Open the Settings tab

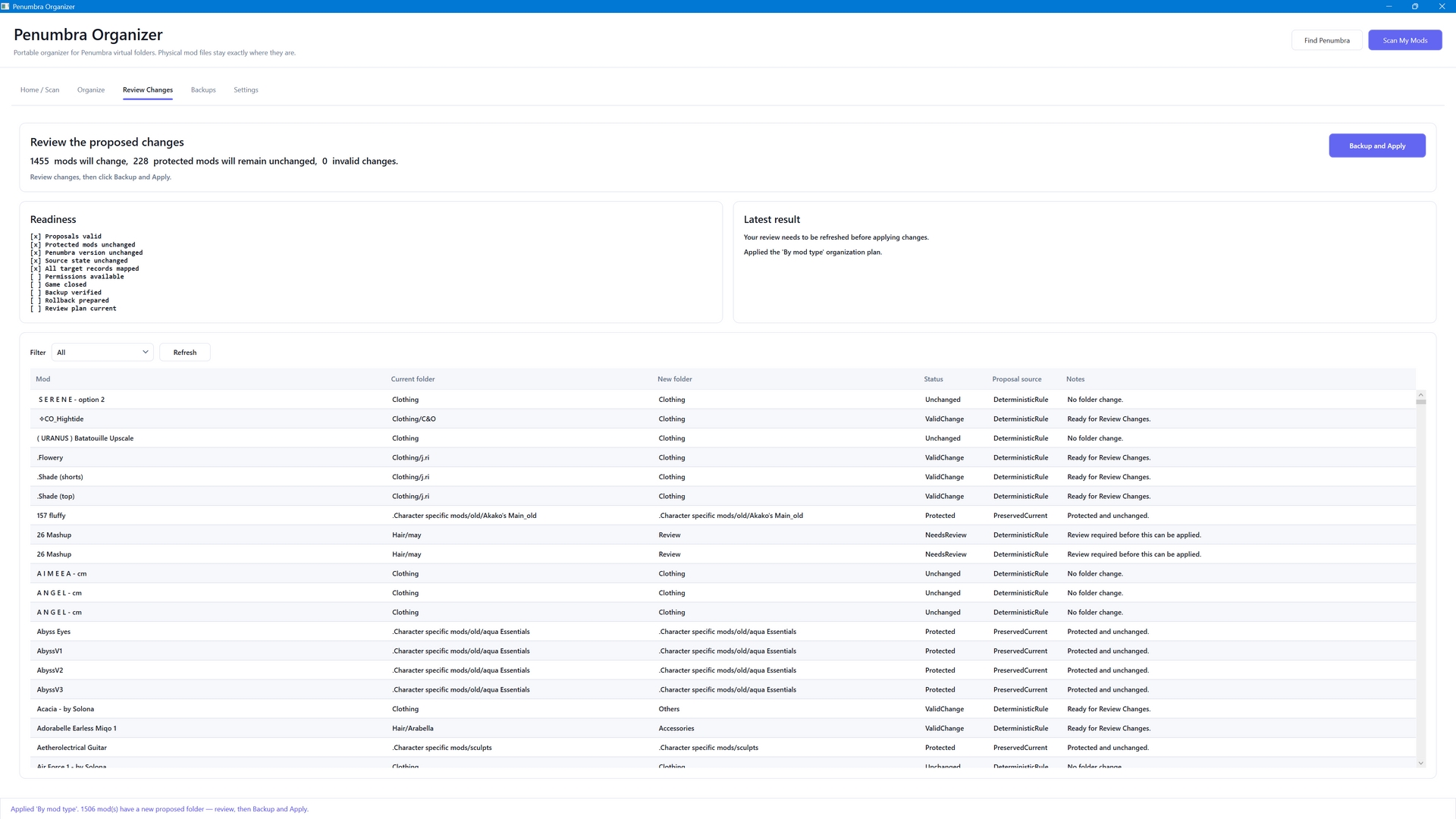tap(246, 89)
